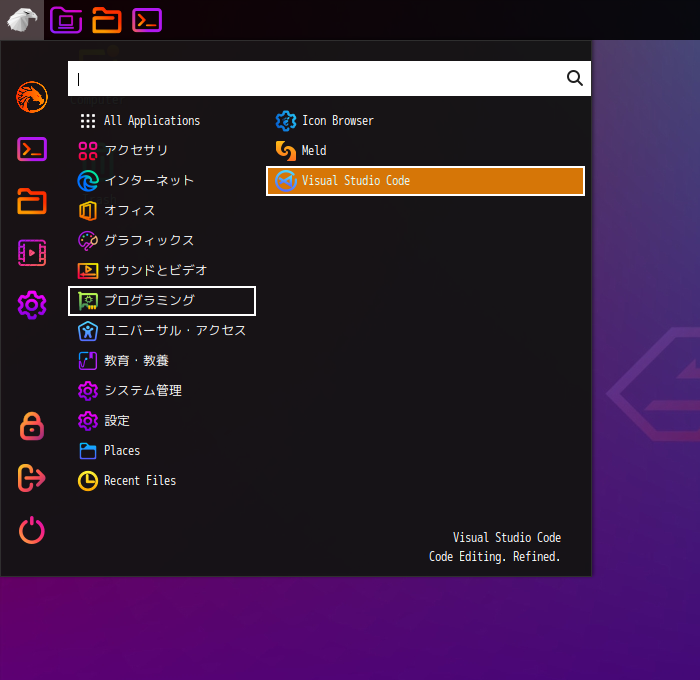
Task: Open file manager in favorites sidebar
Action: pyautogui.click(x=32, y=201)
